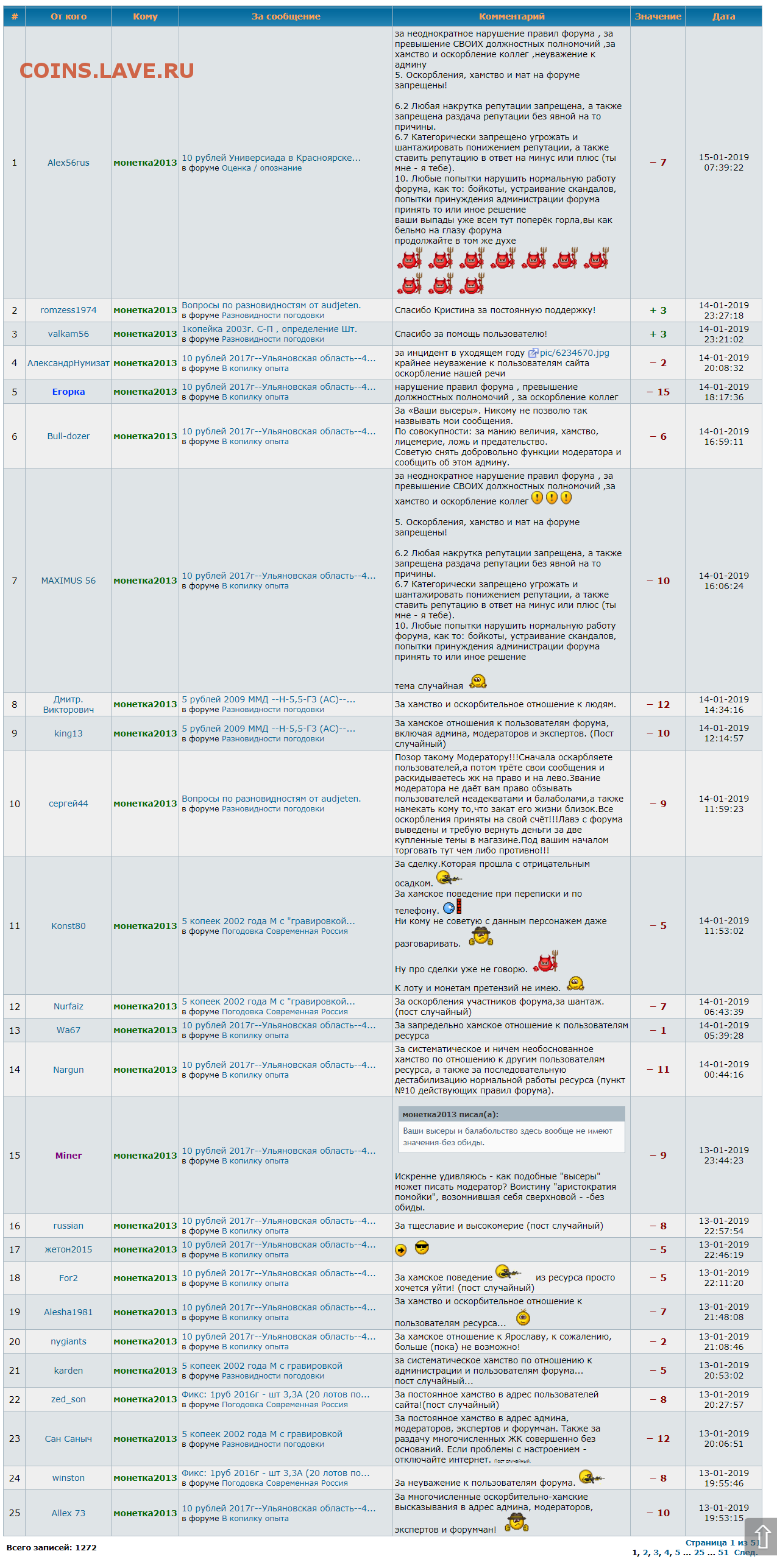The image size is (777, 1568).
Task: Go to page 2 of records
Action: pyautogui.click(x=646, y=1552)
